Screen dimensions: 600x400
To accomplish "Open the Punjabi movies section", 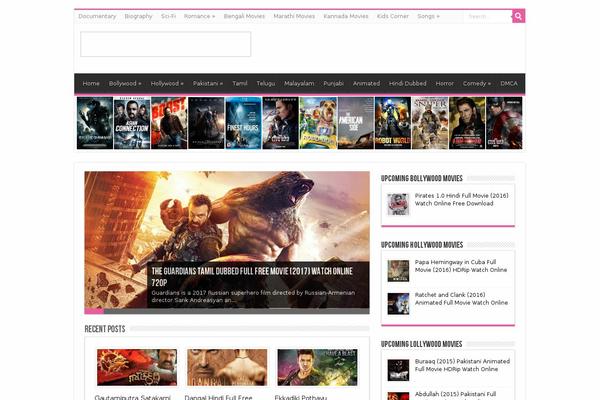I will [333, 83].
